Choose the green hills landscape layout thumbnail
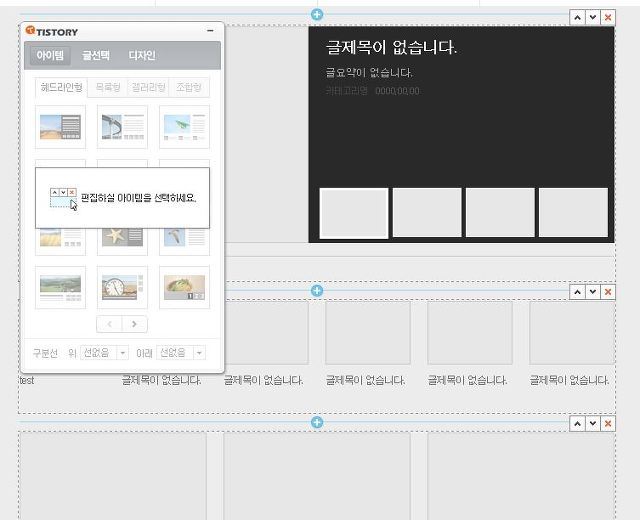The width and height of the screenshot is (640, 520). [x=60, y=288]
